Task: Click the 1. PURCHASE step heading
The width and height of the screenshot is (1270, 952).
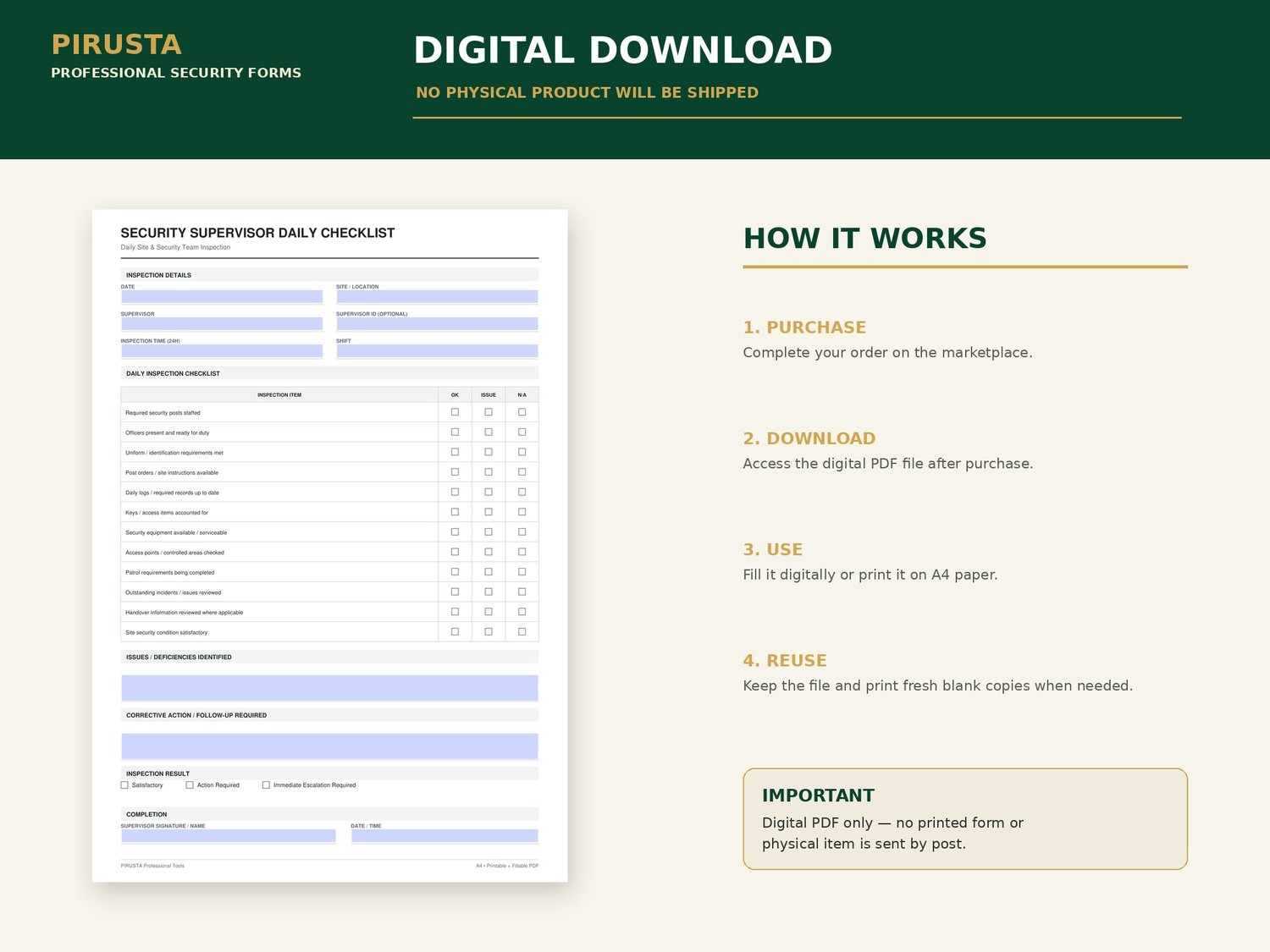Action: point(804,327)
